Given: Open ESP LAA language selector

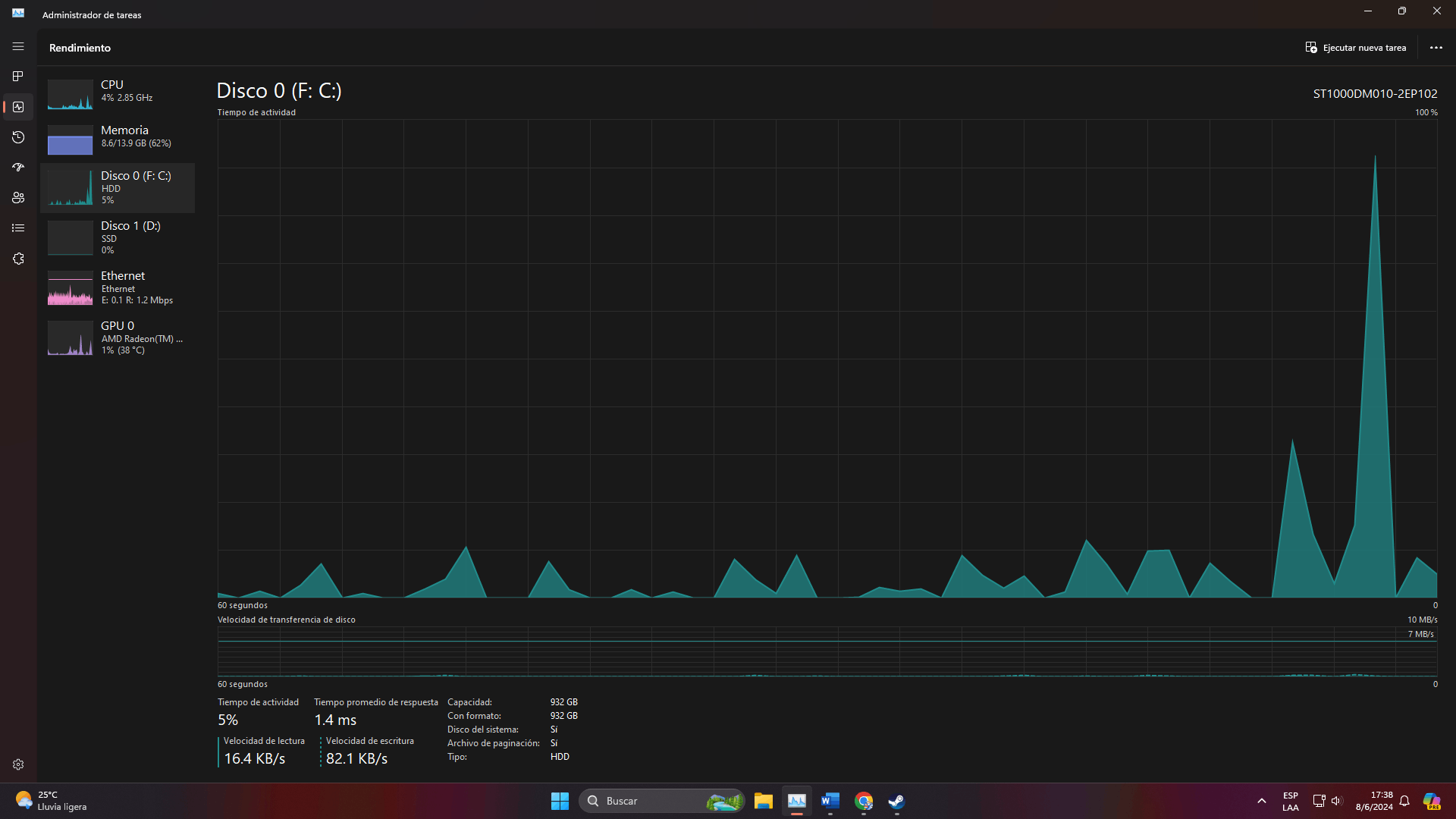Looking at the screenshot, I should (x=1290, y=801).
